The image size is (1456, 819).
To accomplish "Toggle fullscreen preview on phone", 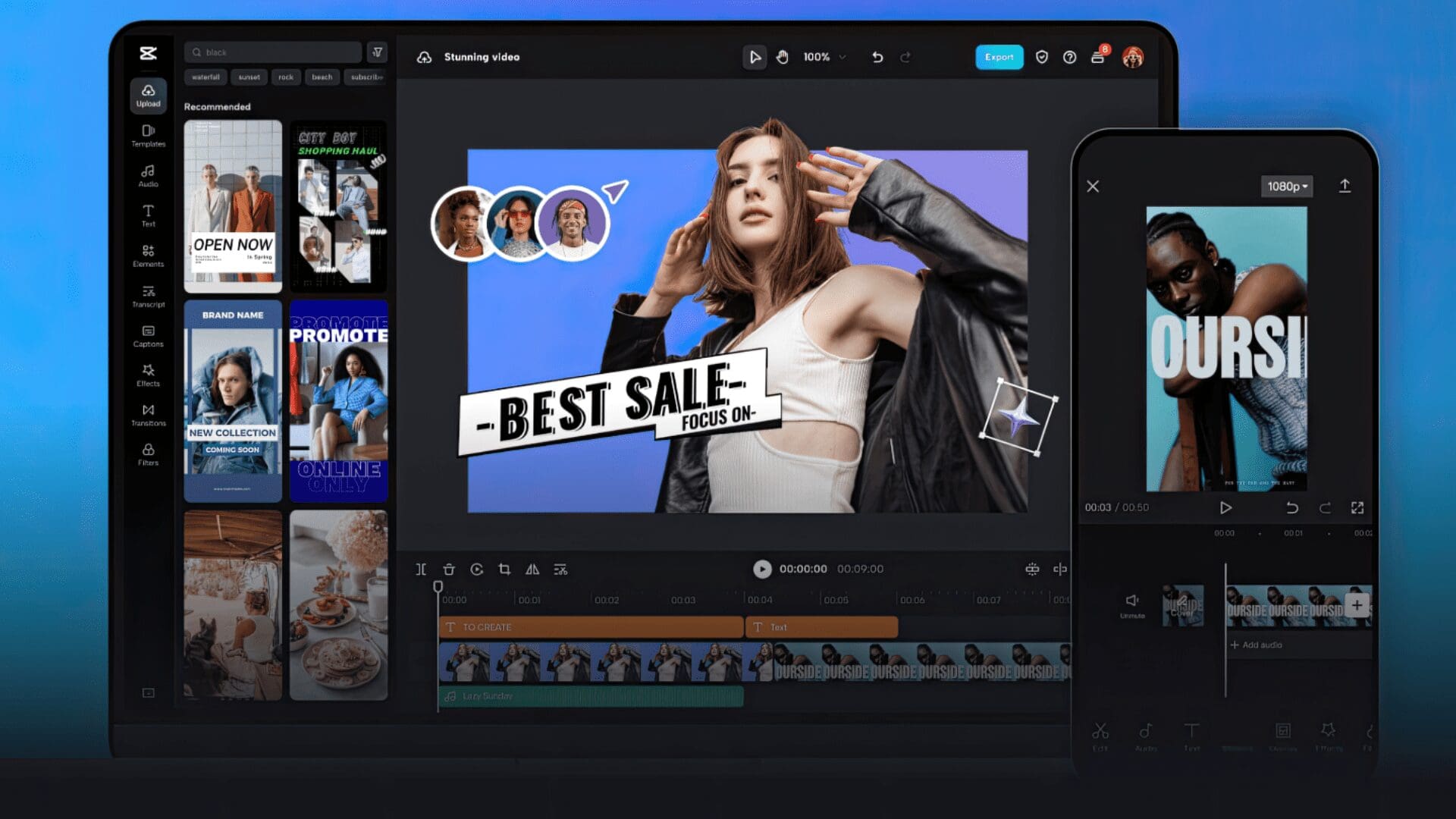I will click(x=1357, y=507).
